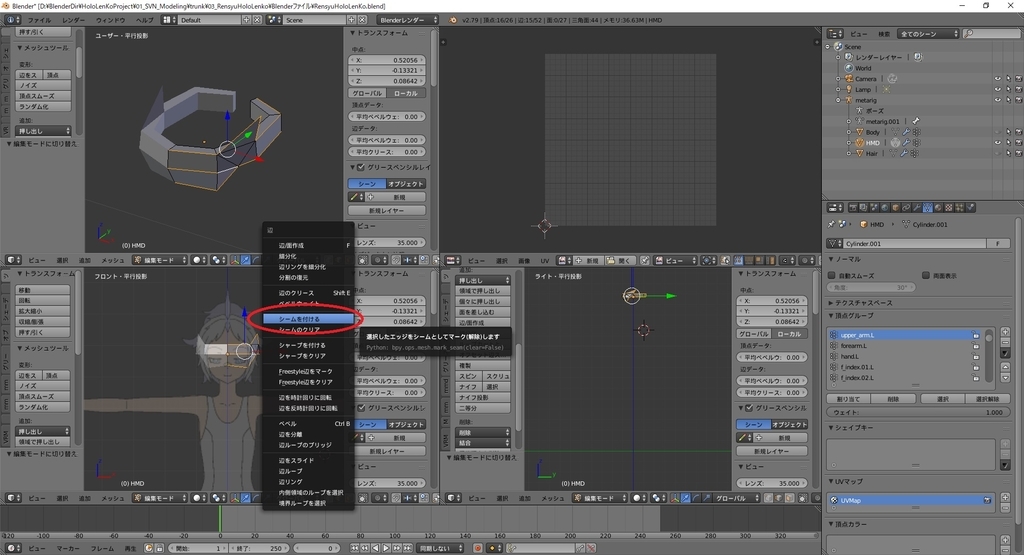Open the ヘルプ menu in the top bar

[144, 20]
